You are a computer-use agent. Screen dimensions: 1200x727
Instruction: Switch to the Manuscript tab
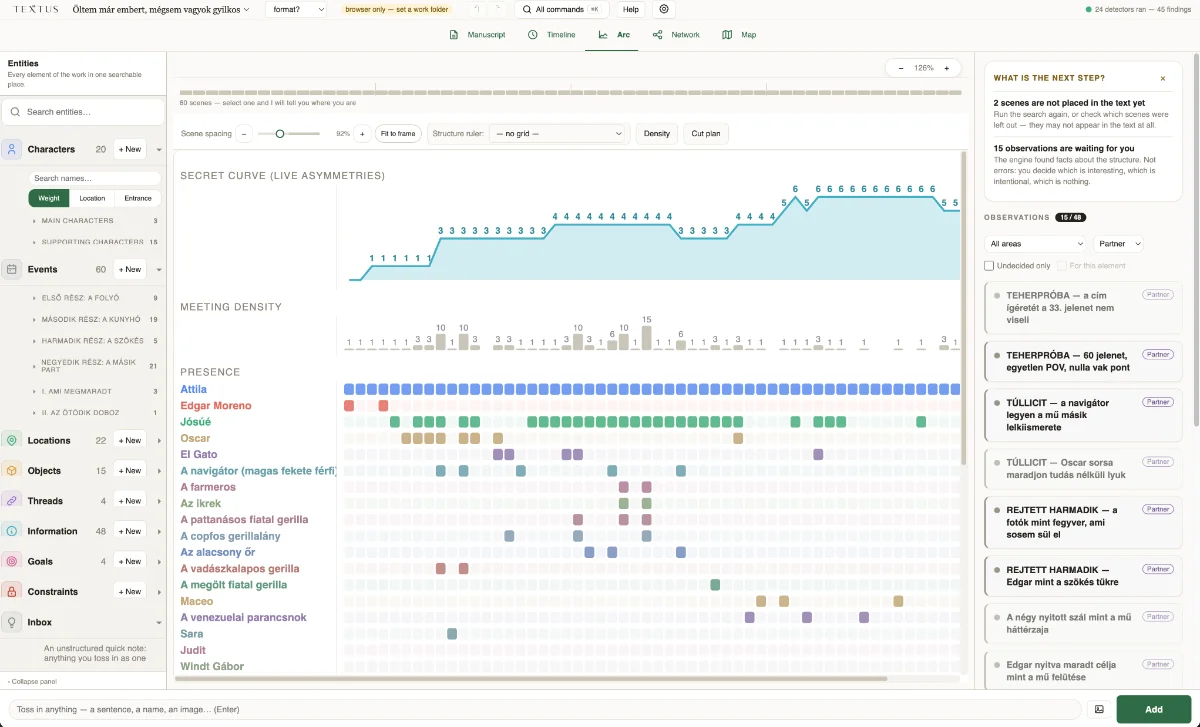(x=477, y=35)
